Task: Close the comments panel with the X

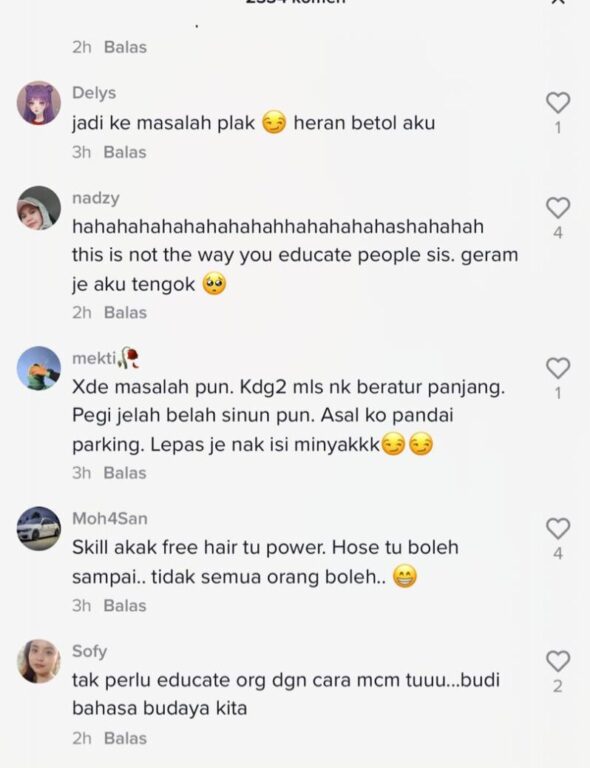Action: click(558, 1)
